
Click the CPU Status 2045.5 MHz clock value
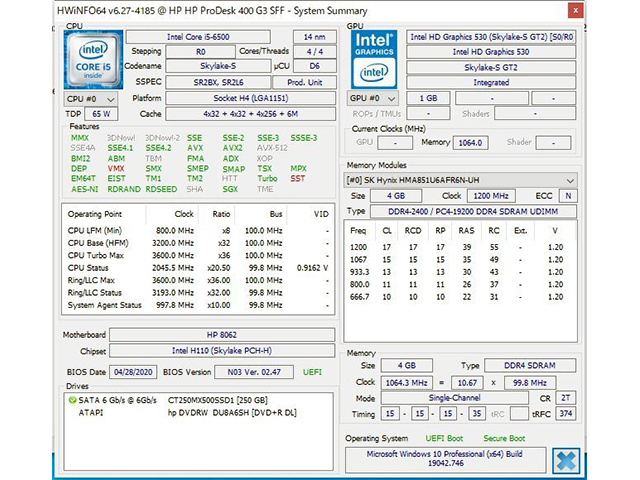coord(173,268)
